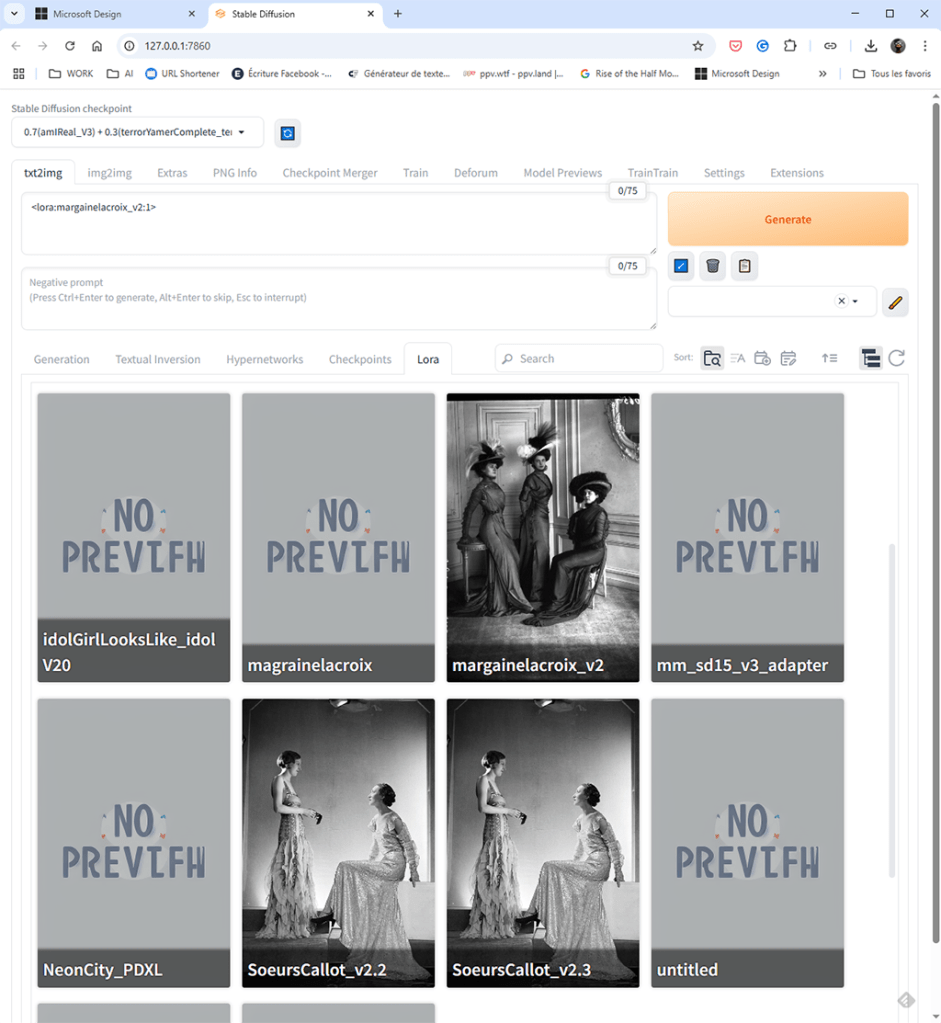Refresh the checkpoint list with blue icon
941x1023 pixels.
[x=287, y=133]
